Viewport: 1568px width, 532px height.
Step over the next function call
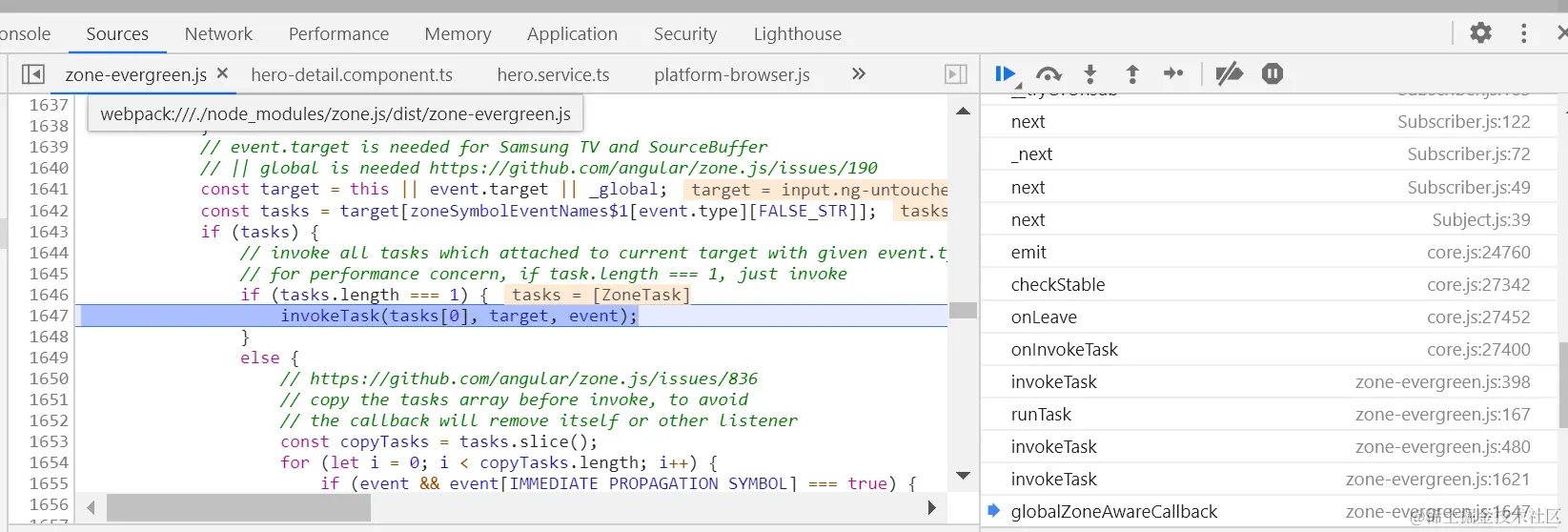(x=1049, y=73)
